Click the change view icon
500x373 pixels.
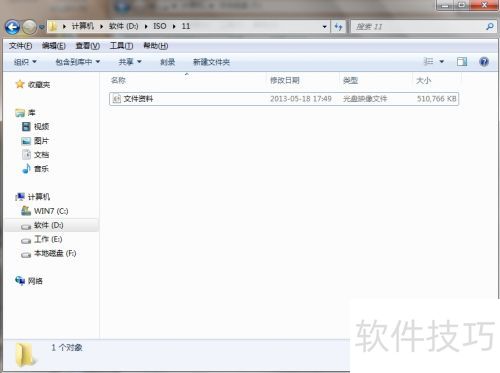(x=429, y=62)
